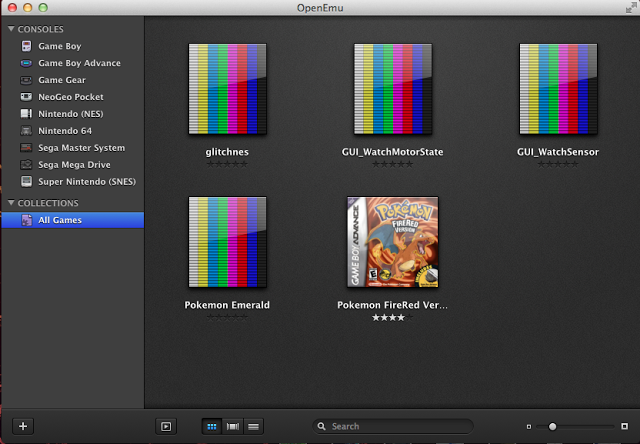Click the small thumbnail size icon
The height and width of the screenshot is (444, 640).
(x=529, y=426)
